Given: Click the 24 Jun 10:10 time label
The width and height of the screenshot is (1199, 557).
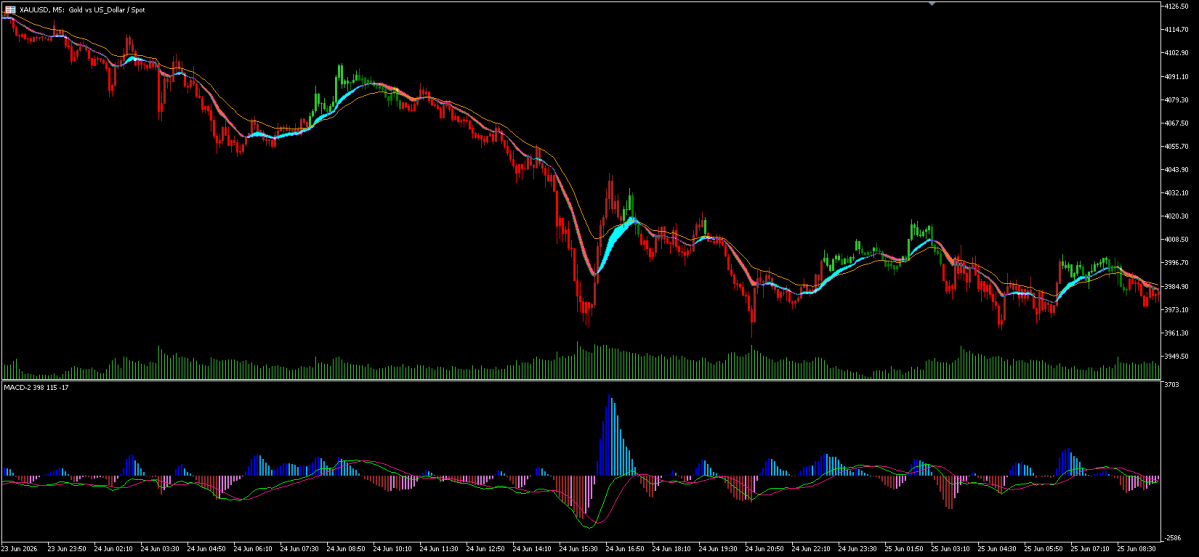Looking at the screenshot, I should pyautogui.click(x=392, y=549).
